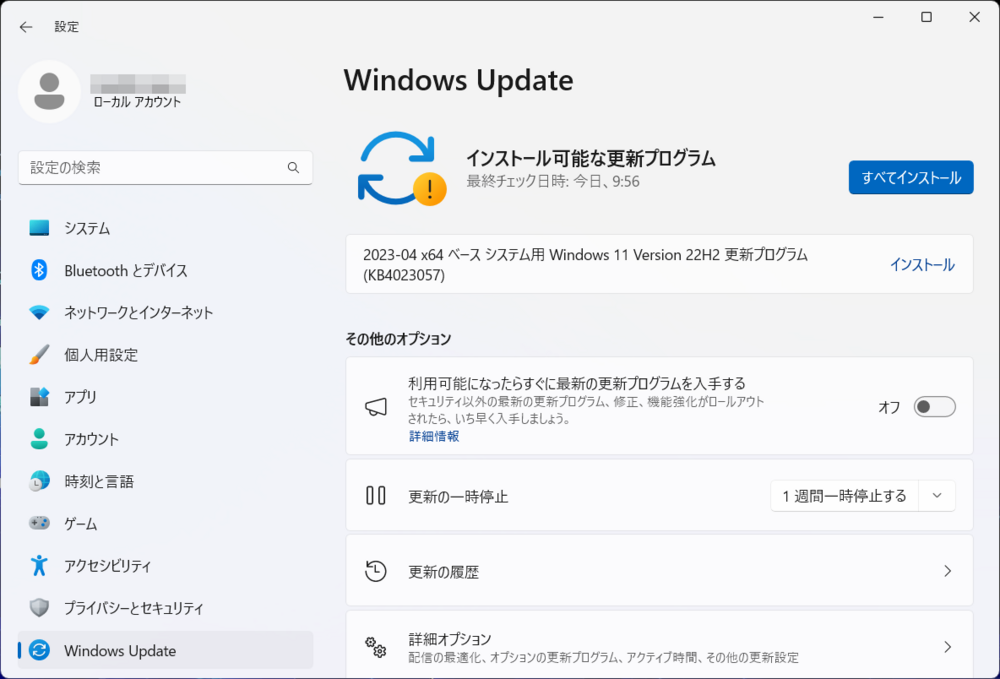
Task: Click the search magnifier in settings search box
Action: tap(293, 167)
